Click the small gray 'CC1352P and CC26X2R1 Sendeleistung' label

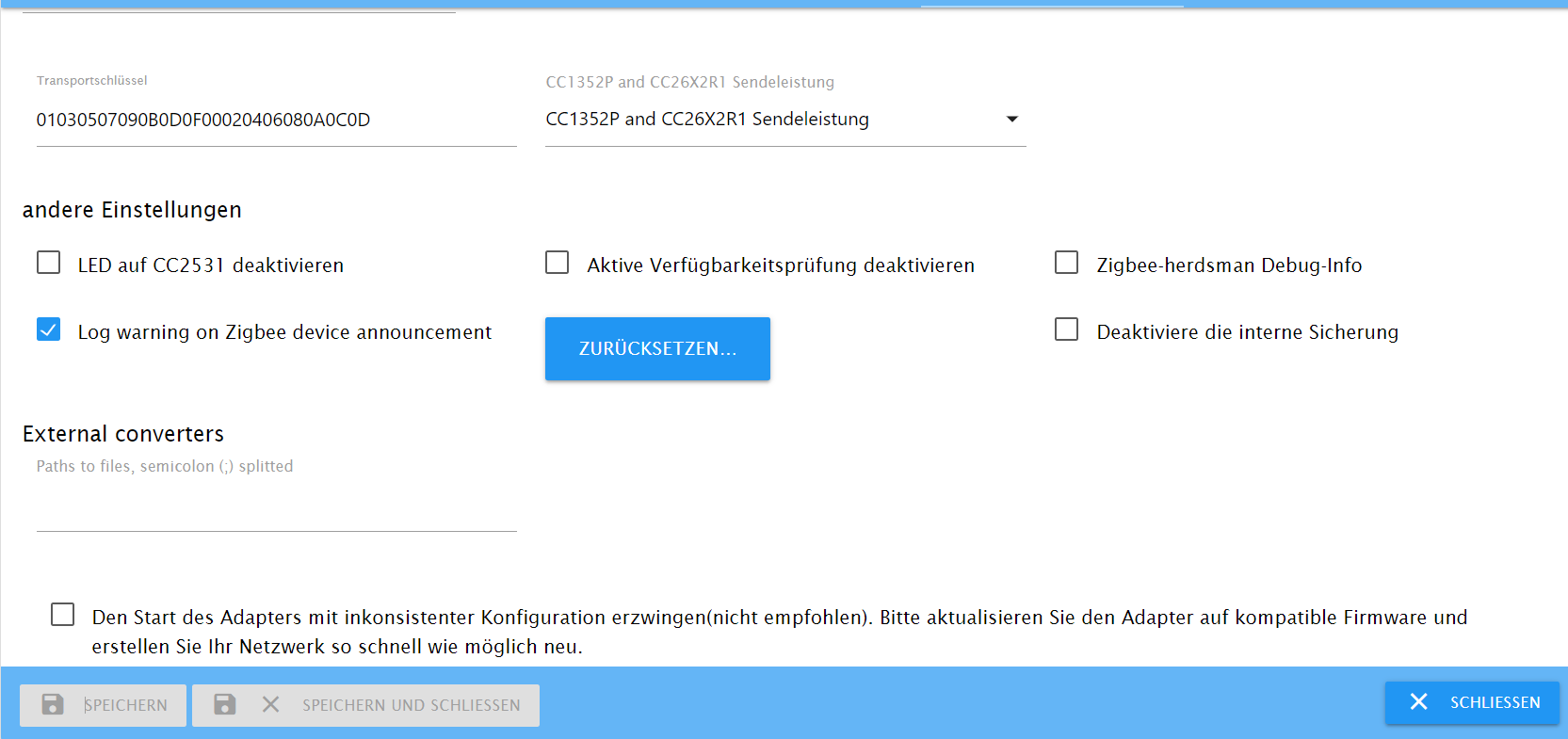click(690, 82)
